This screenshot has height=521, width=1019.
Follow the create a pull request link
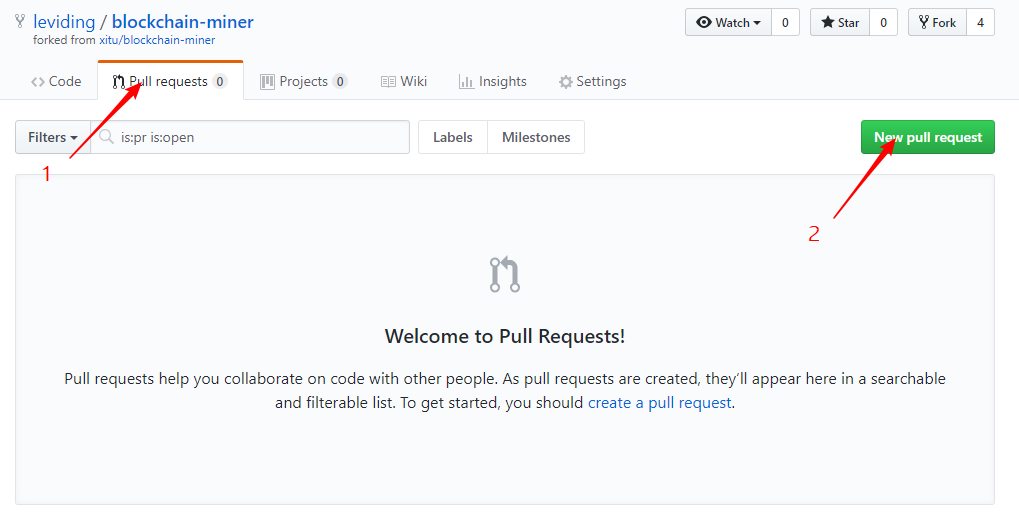(660, 403)
